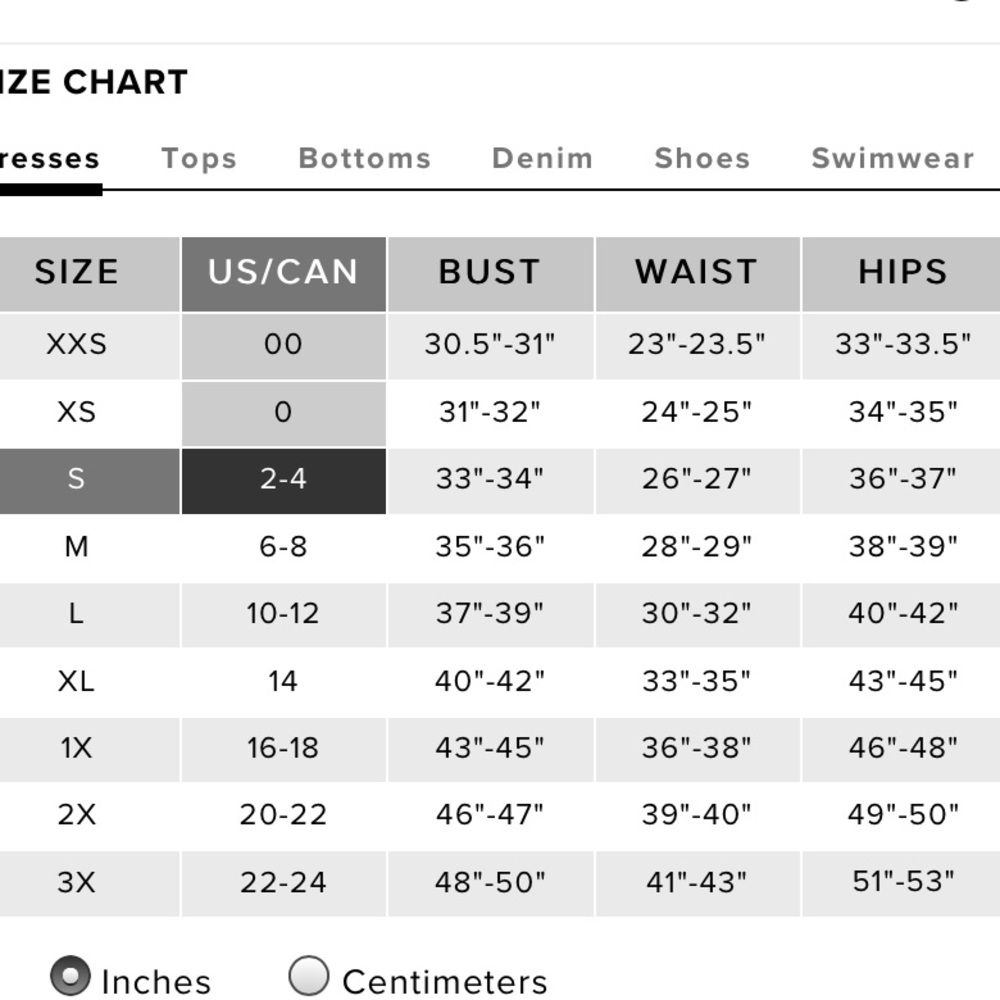Select the Centimeters radio button

pyautogui.click(x=309, y=976)
